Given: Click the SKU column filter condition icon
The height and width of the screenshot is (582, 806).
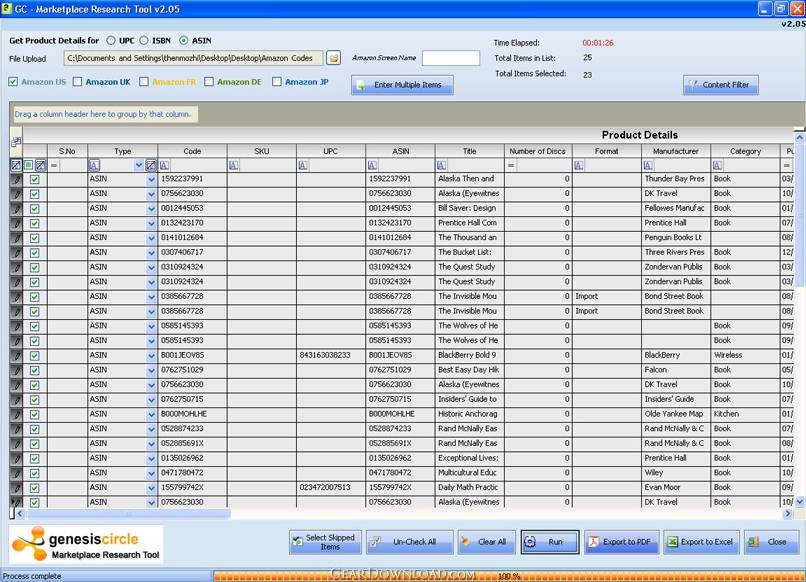Looking at the screenshot, I should tap(233, 165).
